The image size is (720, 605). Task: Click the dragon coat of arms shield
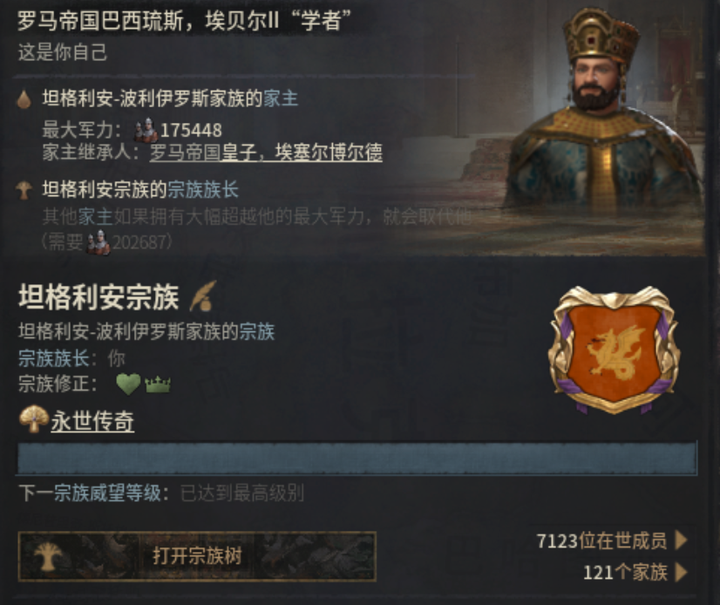pyautogui.click(x=614, y=350)
